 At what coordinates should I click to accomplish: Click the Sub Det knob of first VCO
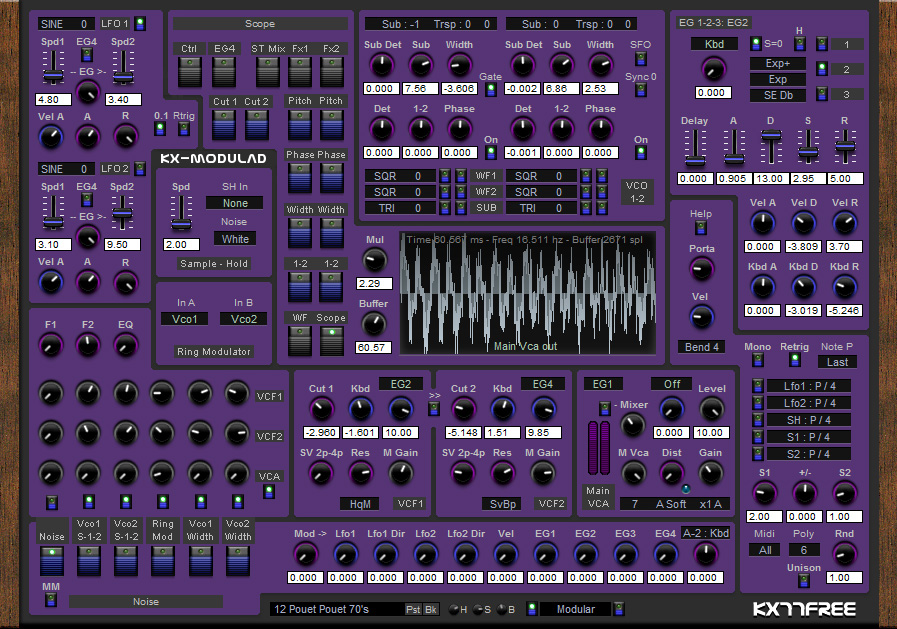(x=382, y=66)
